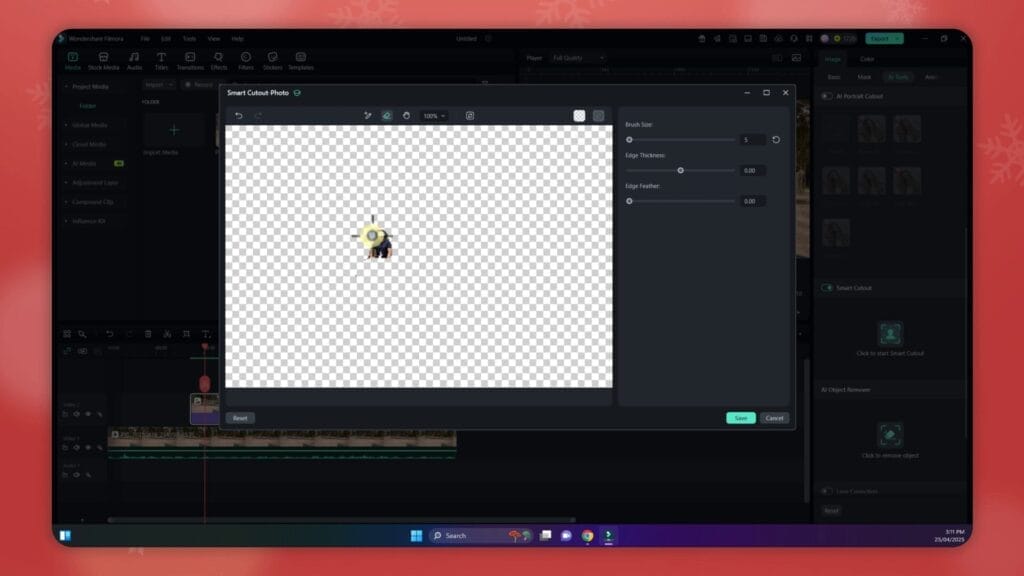Screen dimensions: 1024x576
Task: Click the Undo icon in the cutout dialog
Action: pos(240,115)
